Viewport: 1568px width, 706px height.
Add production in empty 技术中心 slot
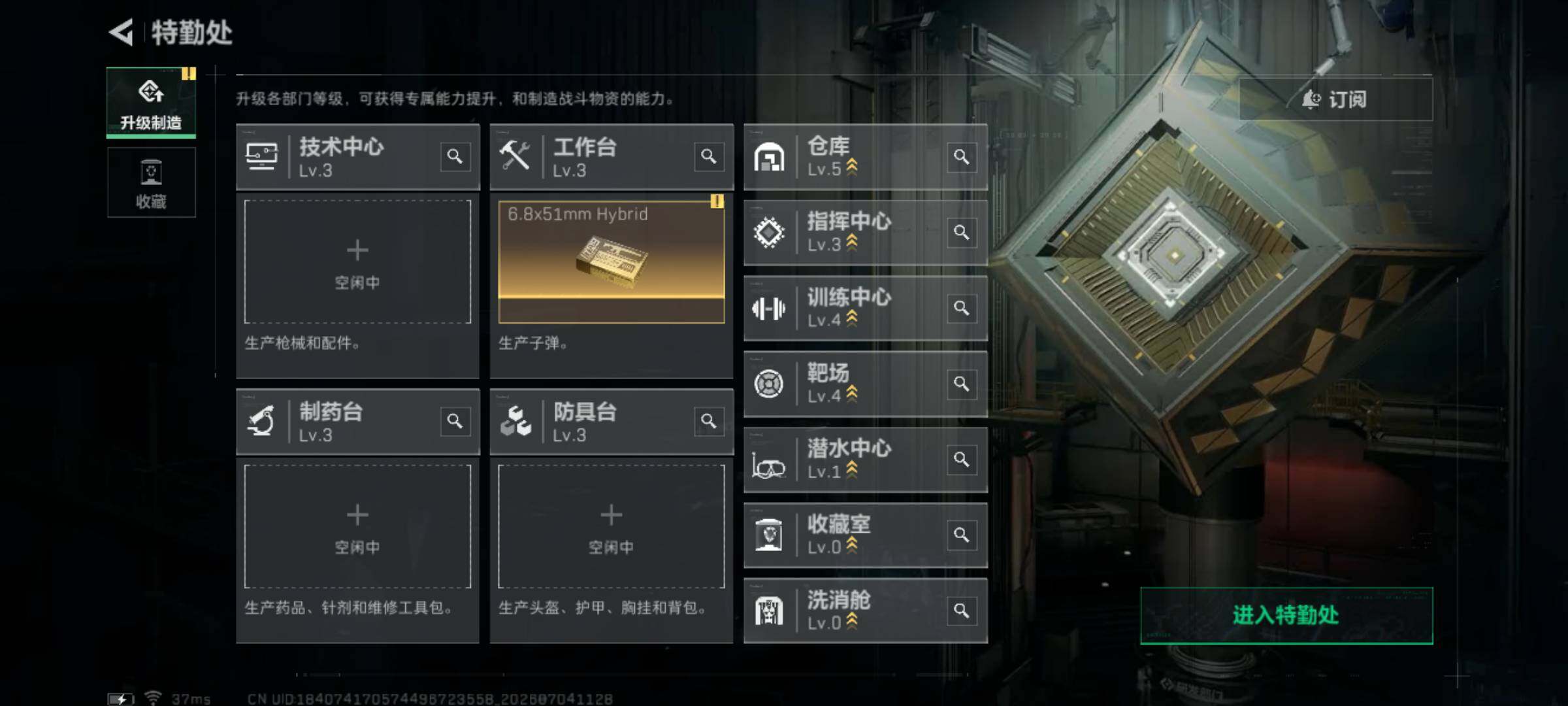[x=357, y=261]
